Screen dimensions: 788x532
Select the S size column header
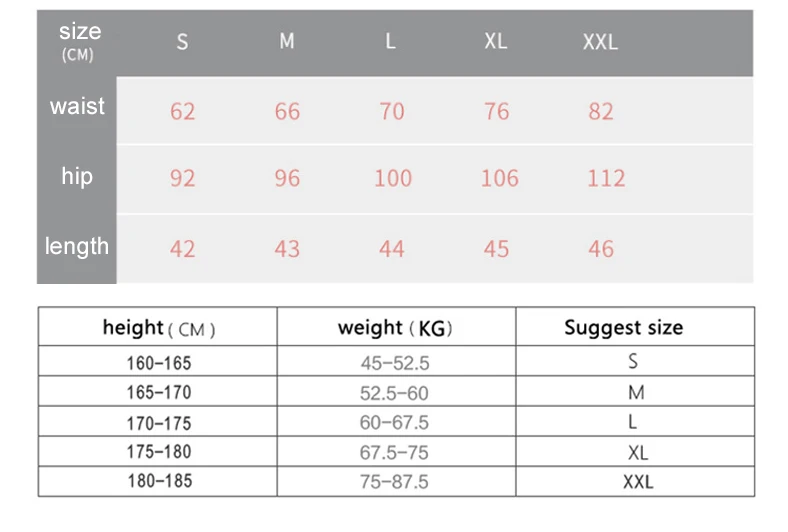point(182,42)
